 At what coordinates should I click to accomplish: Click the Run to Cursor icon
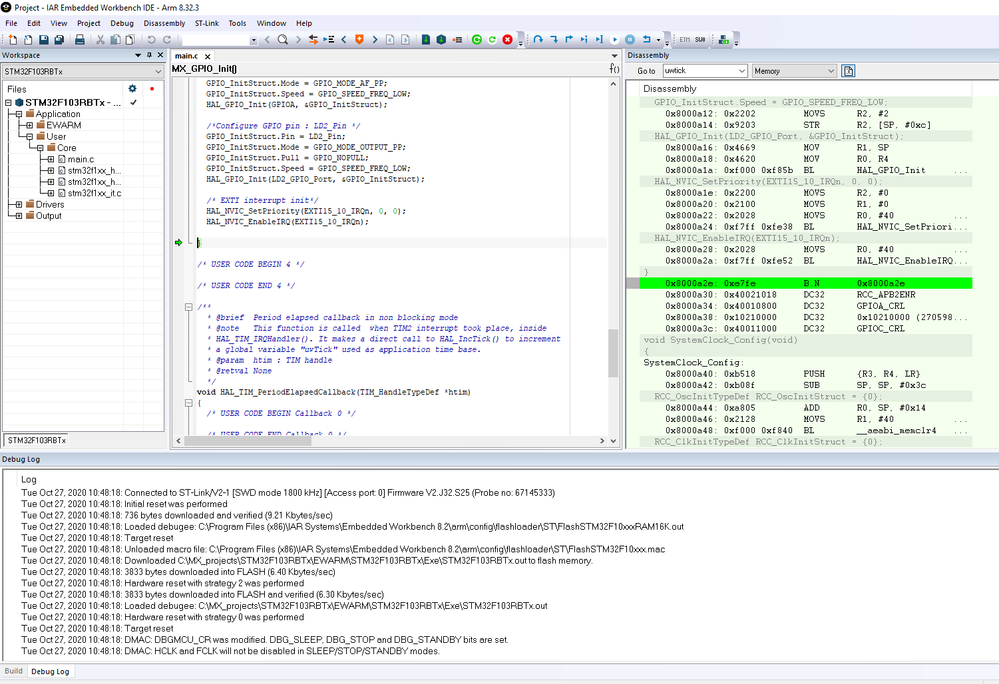(599, 39)
